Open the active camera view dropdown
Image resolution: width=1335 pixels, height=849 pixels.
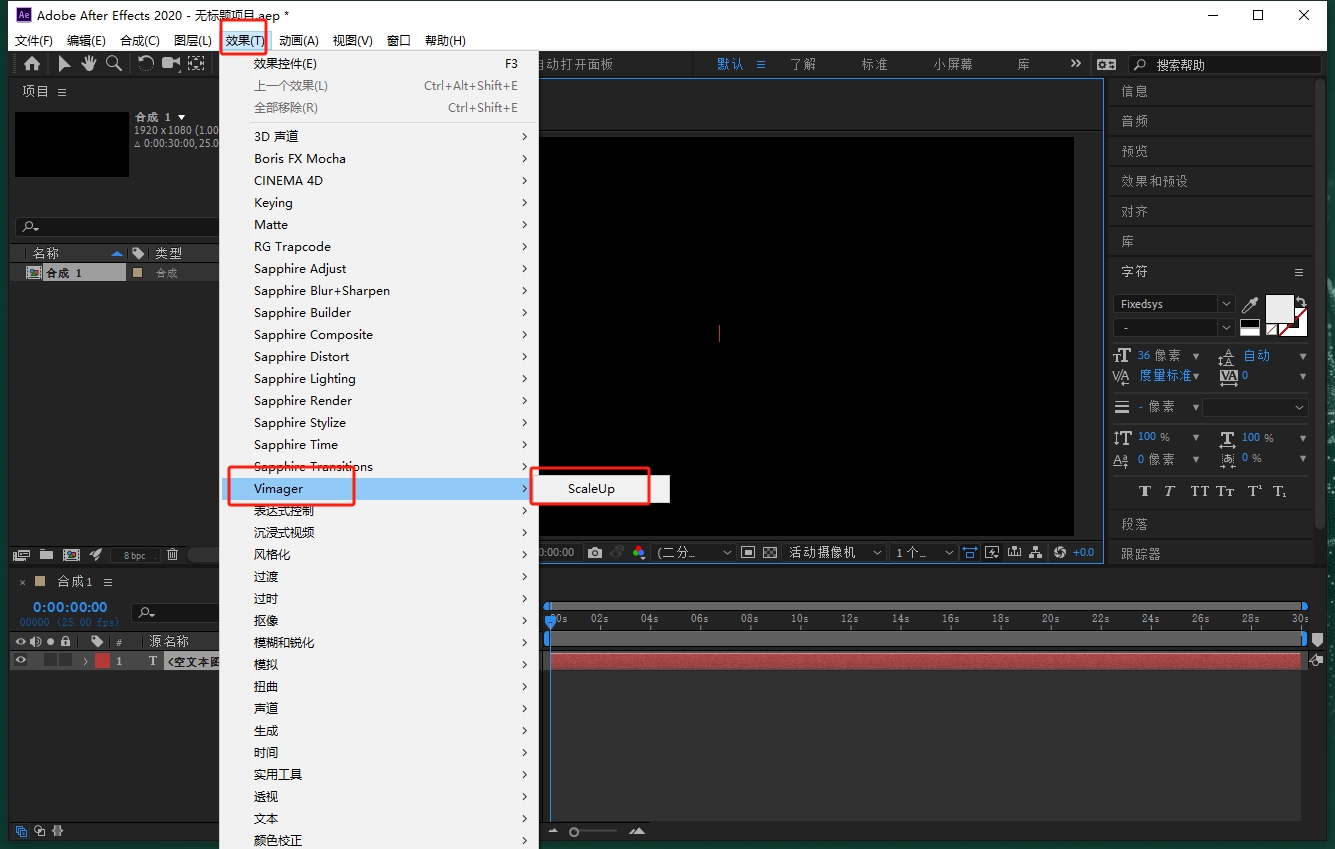click(x=835, y=552)
